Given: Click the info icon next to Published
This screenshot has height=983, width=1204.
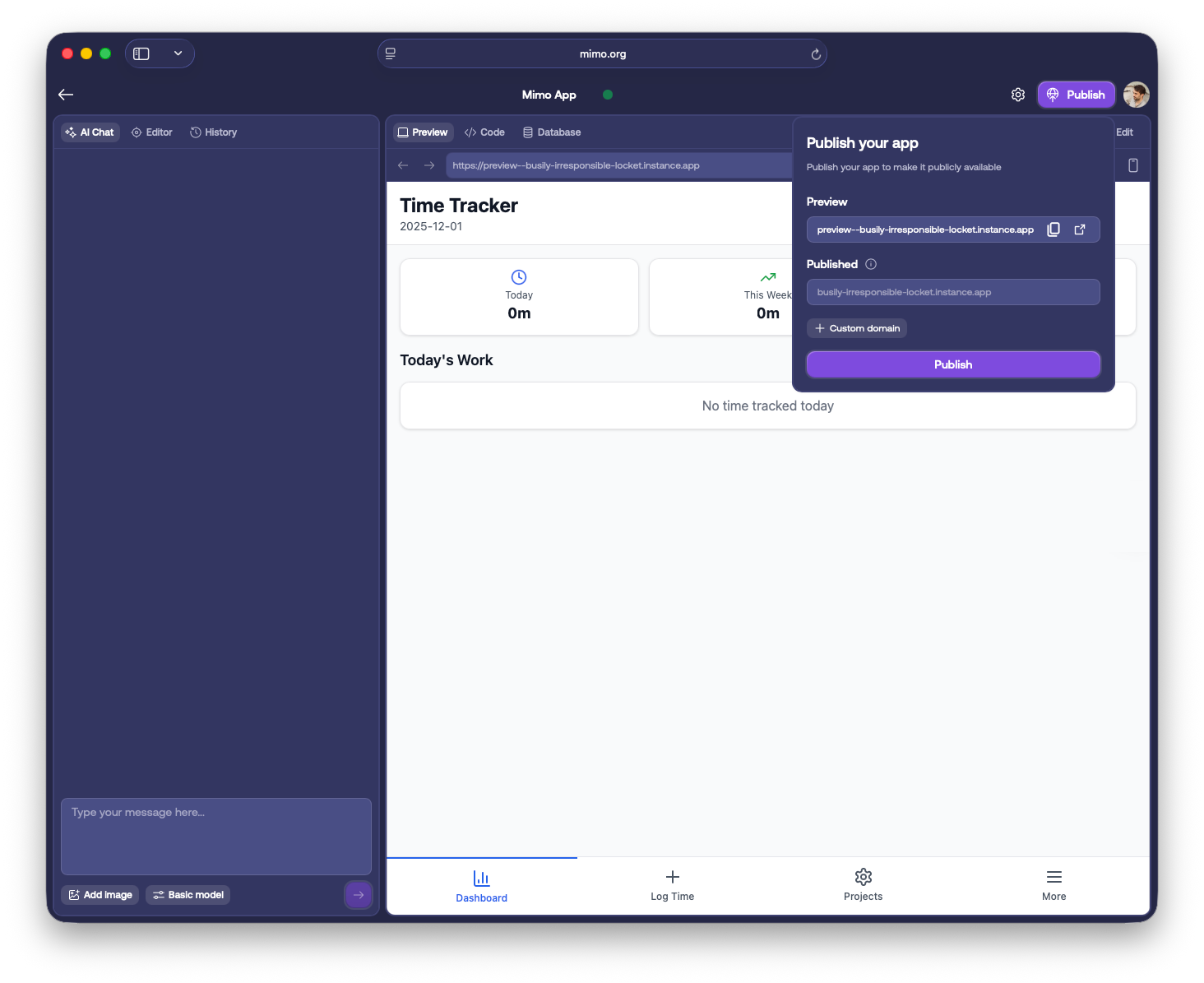Looking at the screenshot, I should click(871, 264).
